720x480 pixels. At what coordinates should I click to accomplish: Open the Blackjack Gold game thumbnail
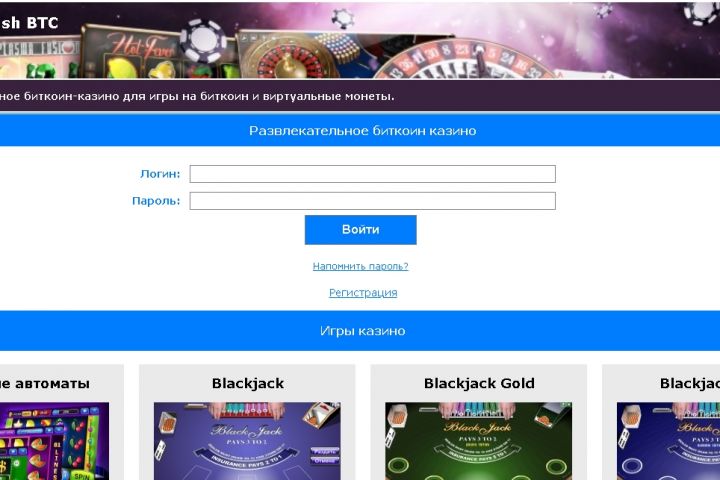(x=478, y=441)
